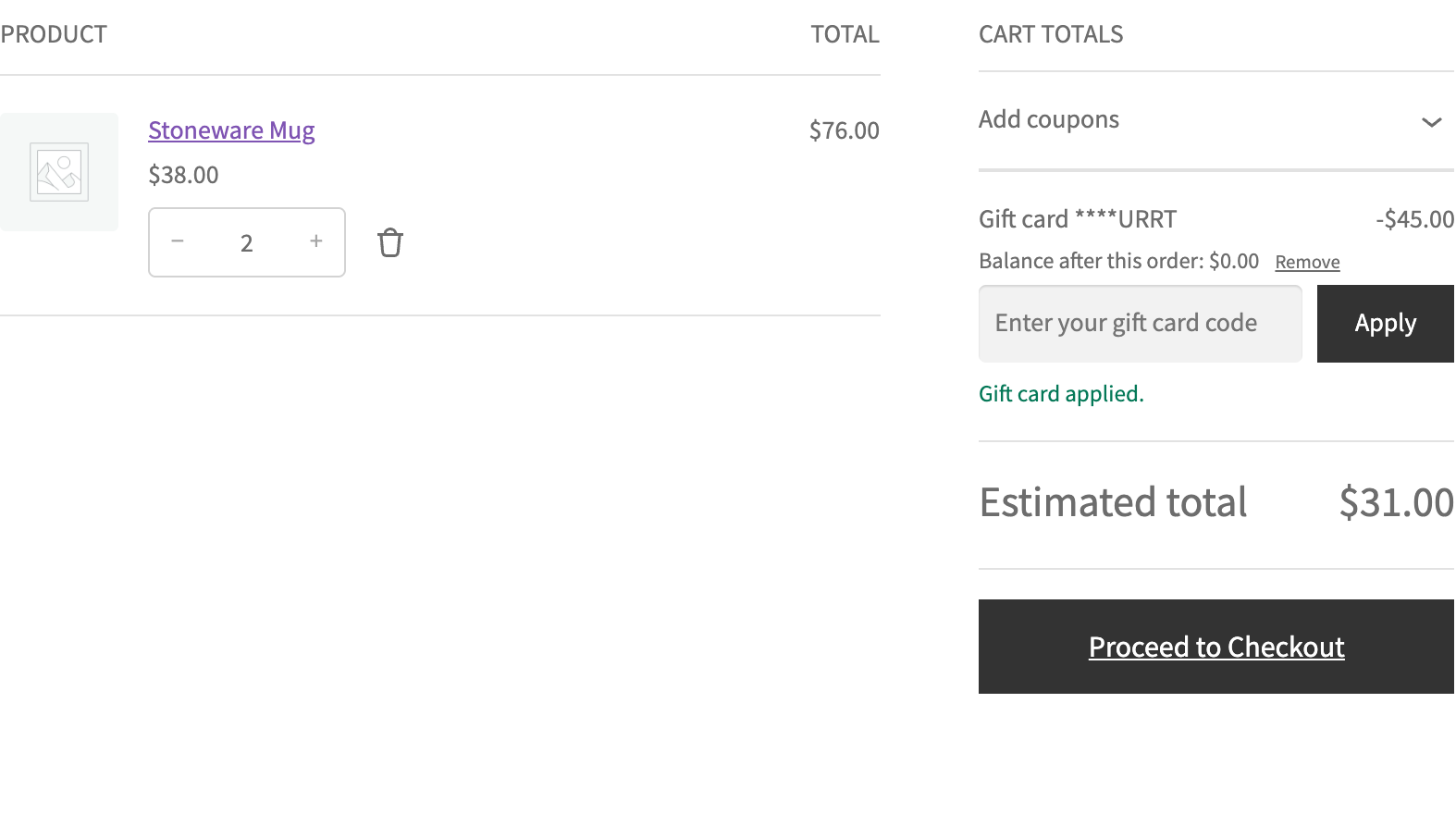Click the chevron beside Add coupons
This screenshot has height=814, width=1456.
coord(1432,122)
